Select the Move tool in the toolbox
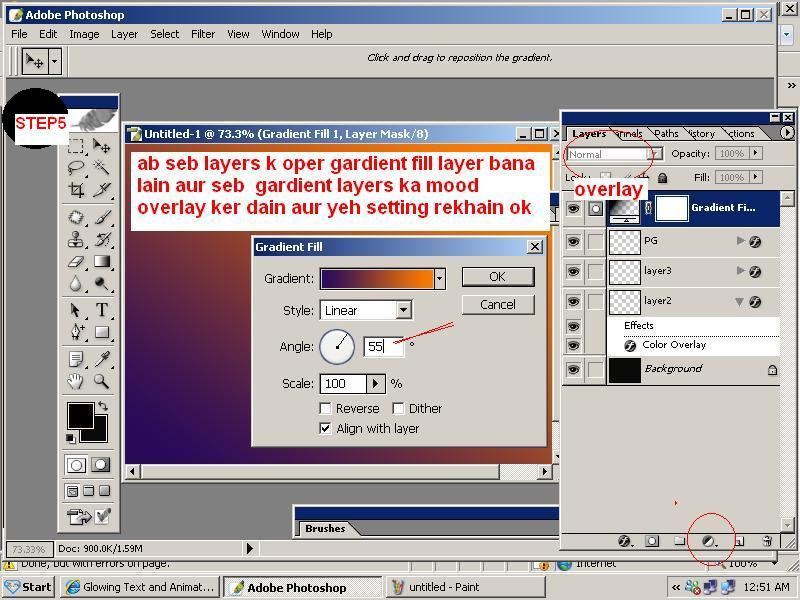This screenshot has height=600, width=800. (102, 146)
